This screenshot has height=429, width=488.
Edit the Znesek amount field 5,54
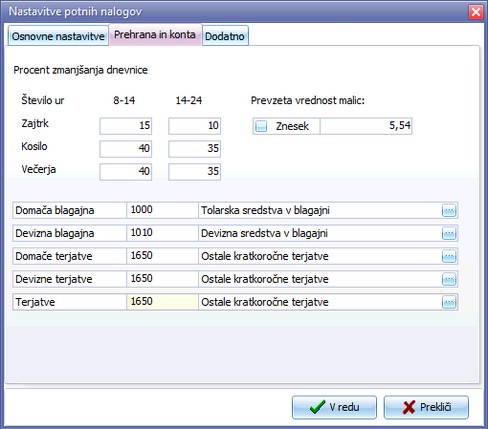click(x=366, y=126)
